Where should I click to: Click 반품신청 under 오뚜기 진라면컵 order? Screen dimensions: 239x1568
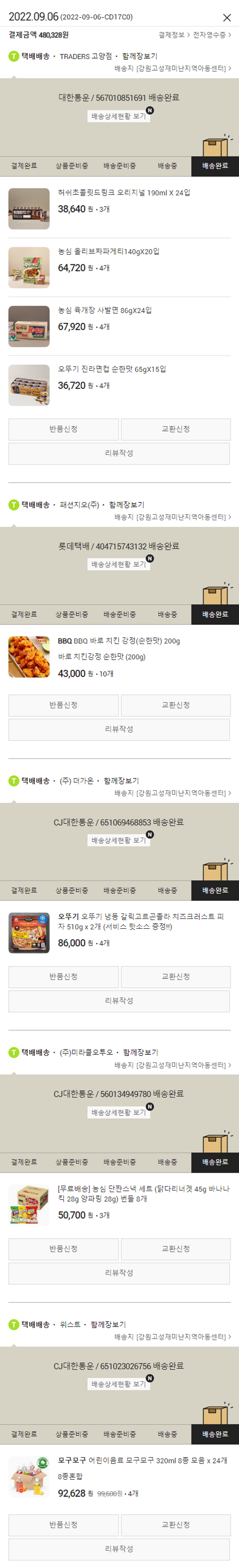coord(63,430)
